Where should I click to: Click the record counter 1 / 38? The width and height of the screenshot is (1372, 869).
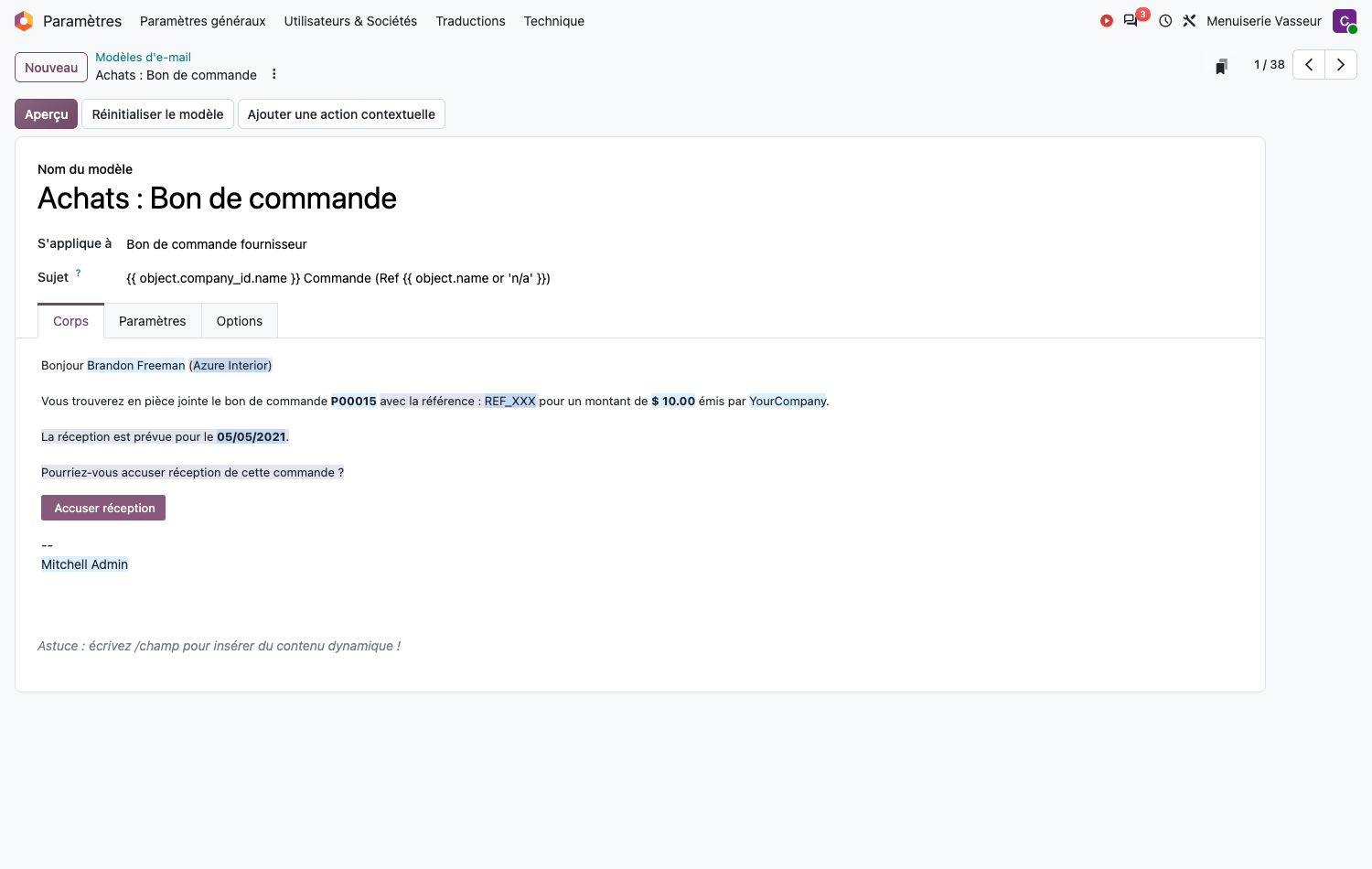(x=1270, y=65)
